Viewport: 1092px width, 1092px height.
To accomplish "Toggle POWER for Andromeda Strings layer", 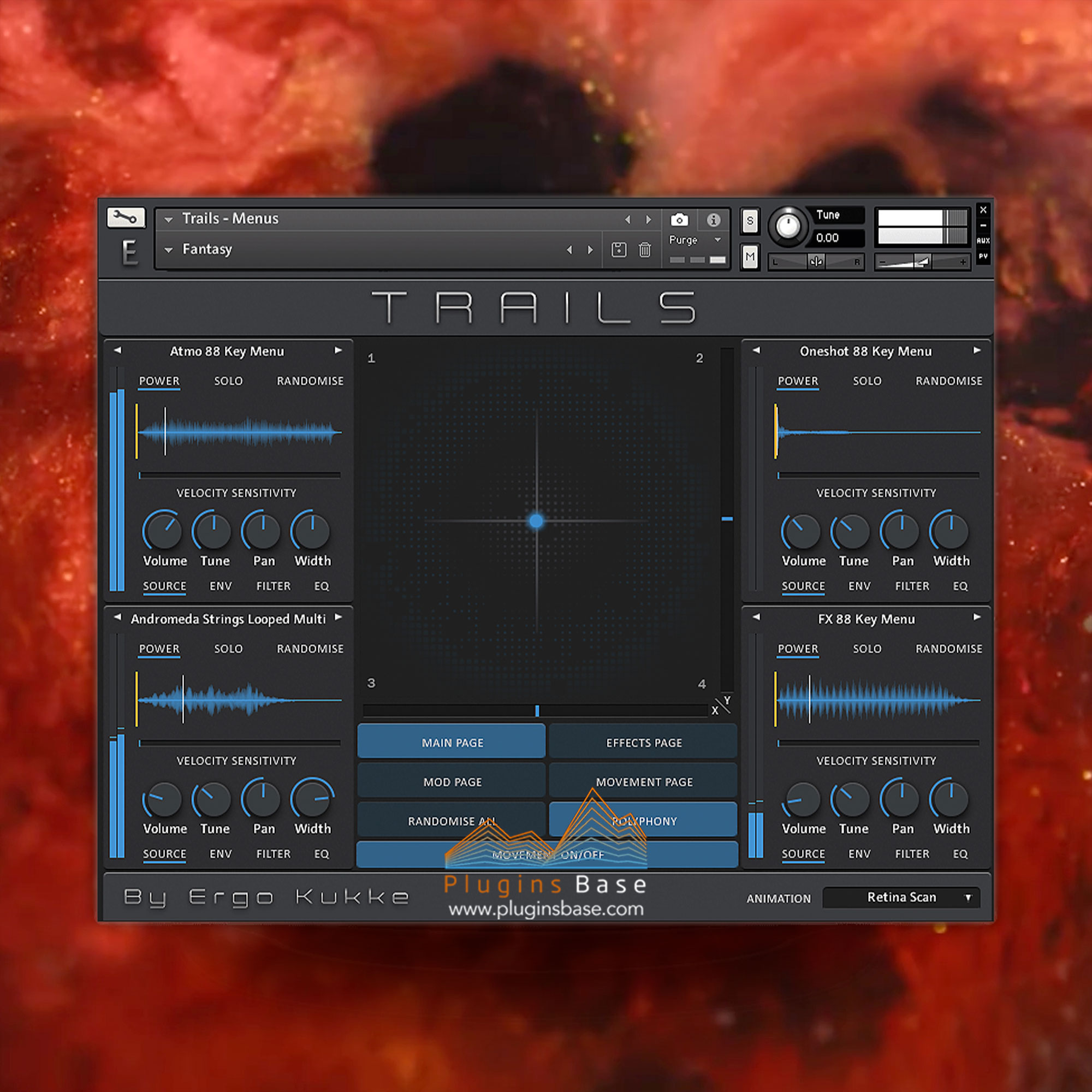I will coord(159,649).
